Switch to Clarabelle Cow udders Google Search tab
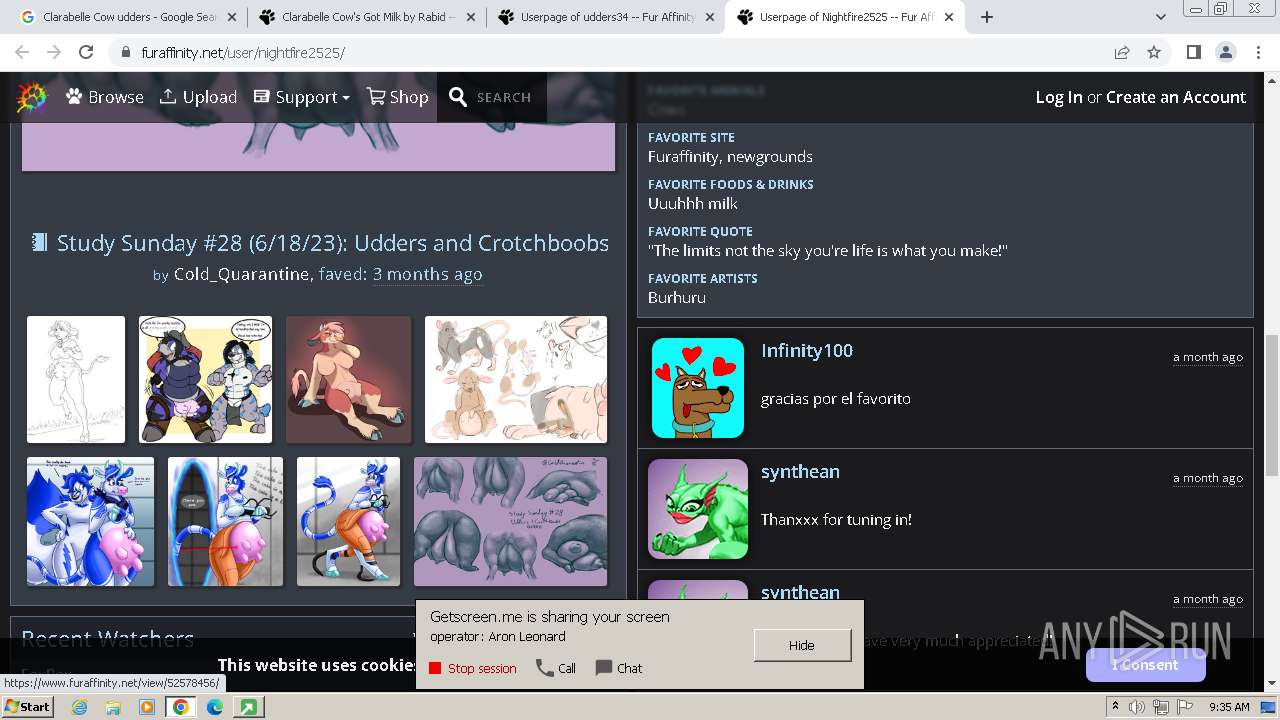 (127, 17)
